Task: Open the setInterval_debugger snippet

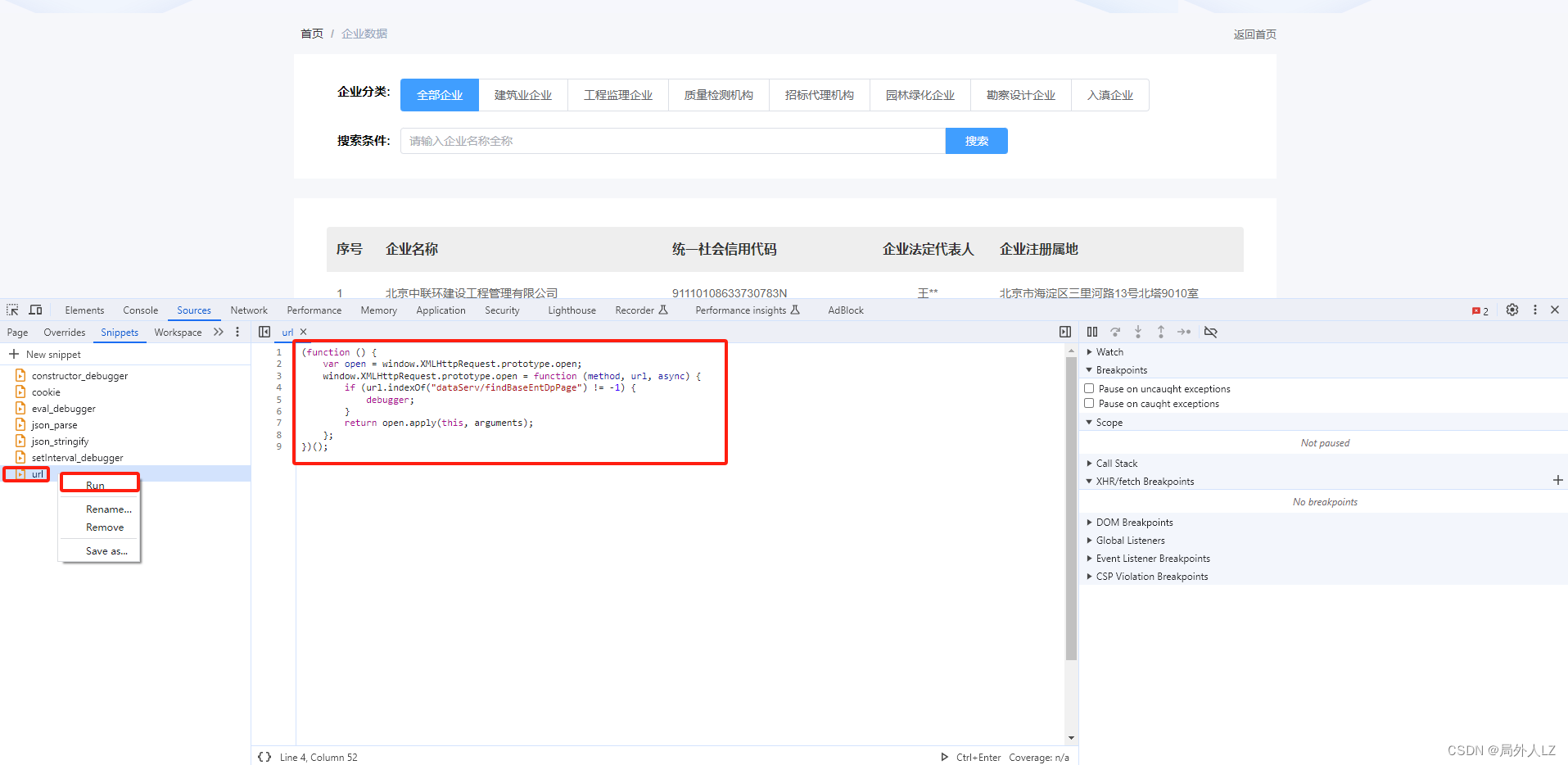Action: [x=77, y=458]
